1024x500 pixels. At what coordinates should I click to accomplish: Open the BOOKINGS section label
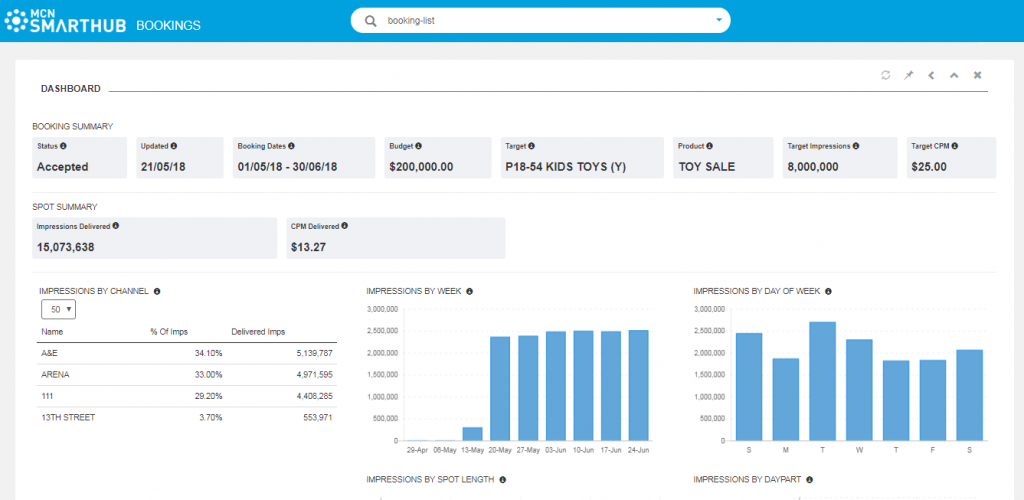click(x=168, y=25)
